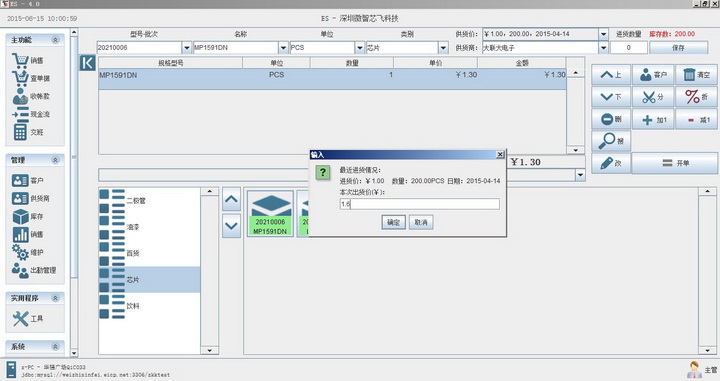Viewport: 720px width, 381px height.
Task: Open 查单据 in the main functions panel
Action: click(x=30, y=78)
